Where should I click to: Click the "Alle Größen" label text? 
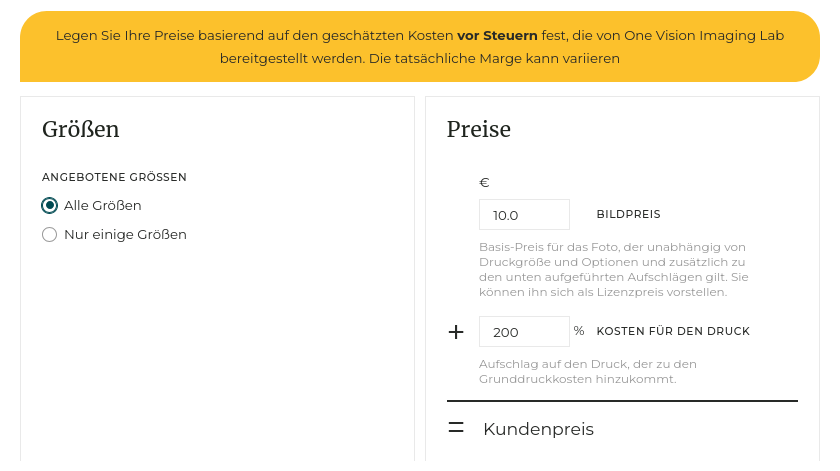pyautogui.click(x=103, y=206)
